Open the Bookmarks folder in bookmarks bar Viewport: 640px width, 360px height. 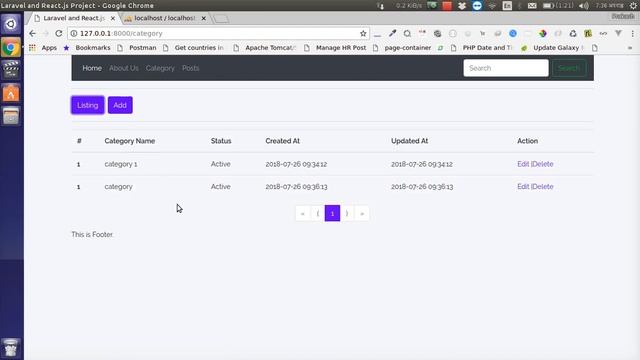coord(88,48)
